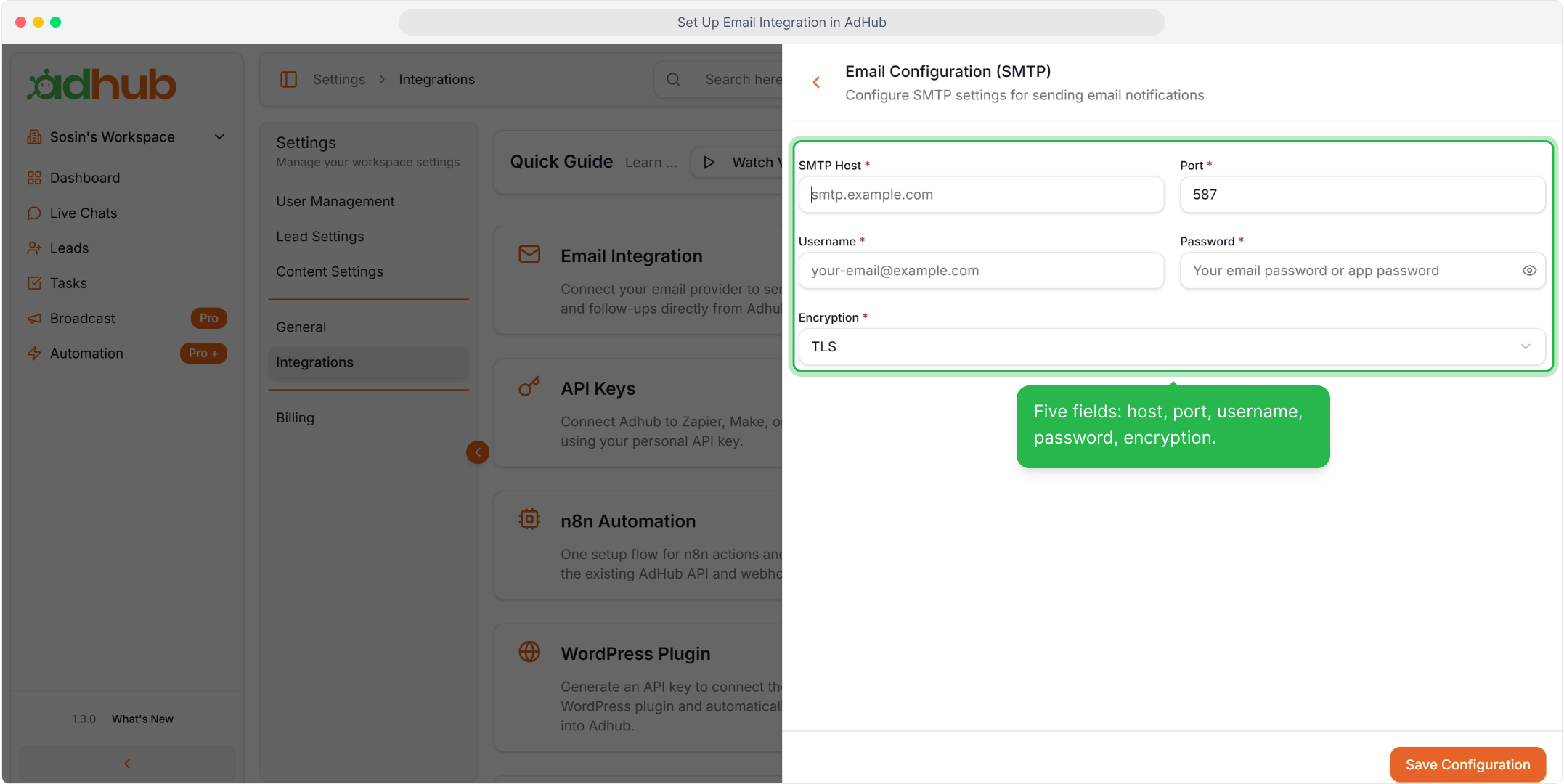Go to Leads in the sidebar

point(69,248)
